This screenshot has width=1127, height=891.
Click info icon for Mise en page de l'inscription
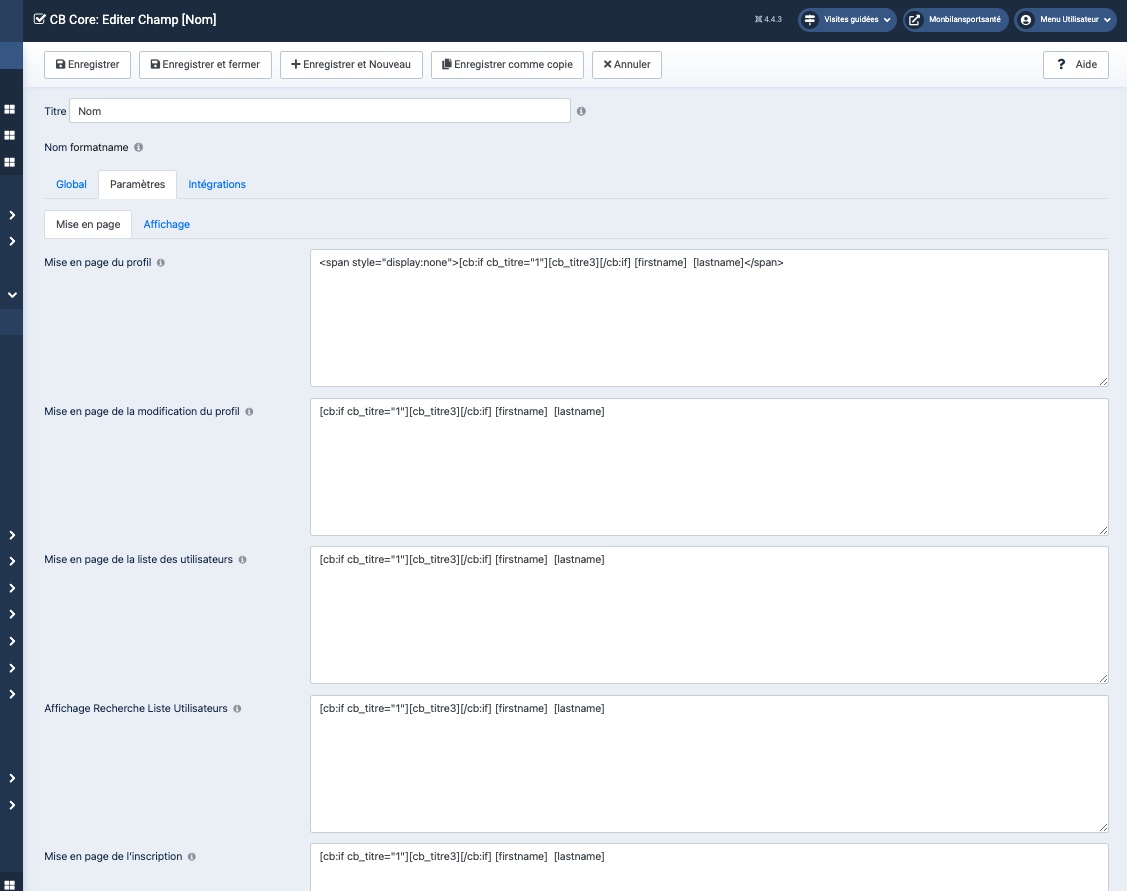tap(191, 857)
